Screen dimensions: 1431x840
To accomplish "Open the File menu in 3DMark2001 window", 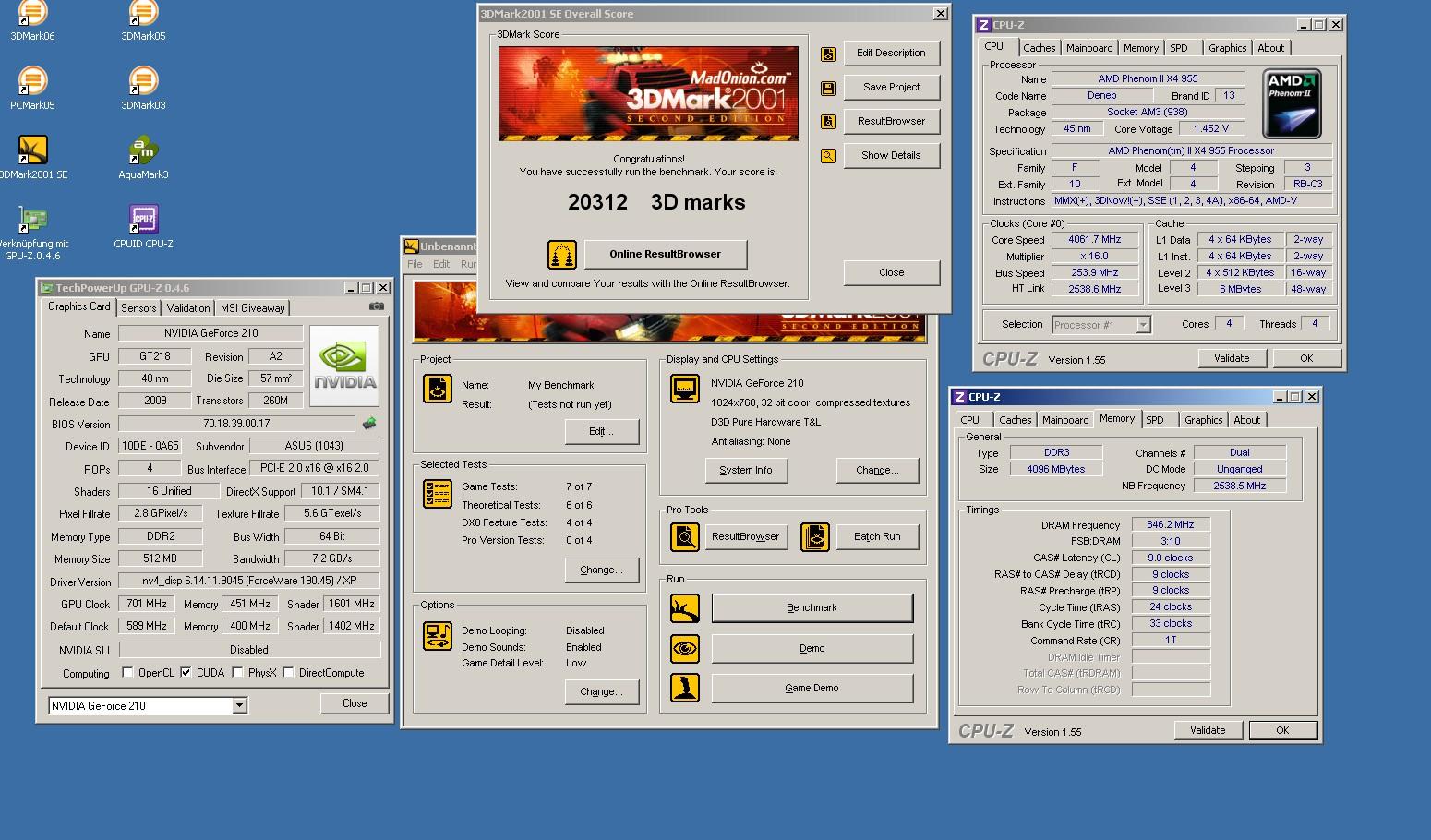I will pyautogui.click(x=415, y=264).
